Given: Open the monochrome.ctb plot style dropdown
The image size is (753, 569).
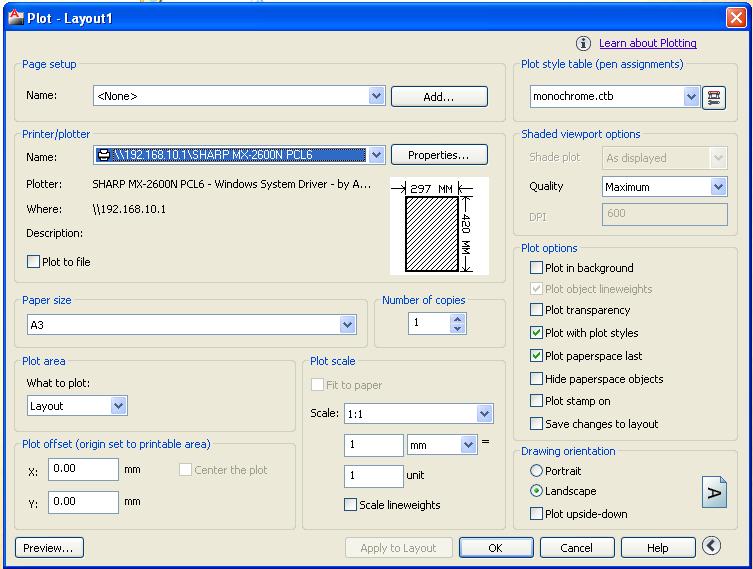Looking at the screenshot, I should point(691,97).
